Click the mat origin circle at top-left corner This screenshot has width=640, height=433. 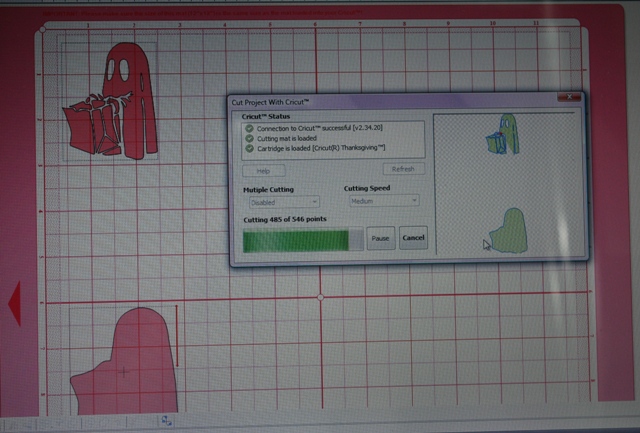pyautogui.click(x=42, y=30)
